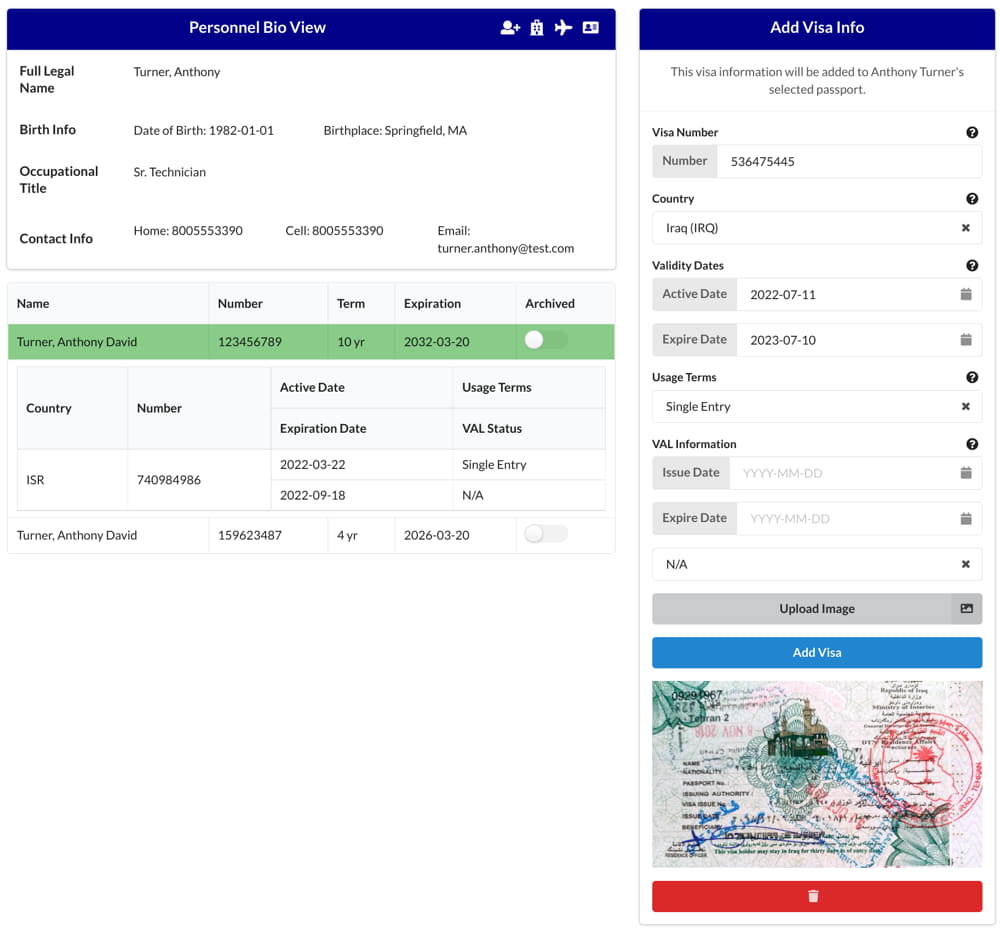This screenshot has width=1000, height=928.
Task: Click the help icon for VAL Information
Action: pyautogui.click(x=971, y=445)
